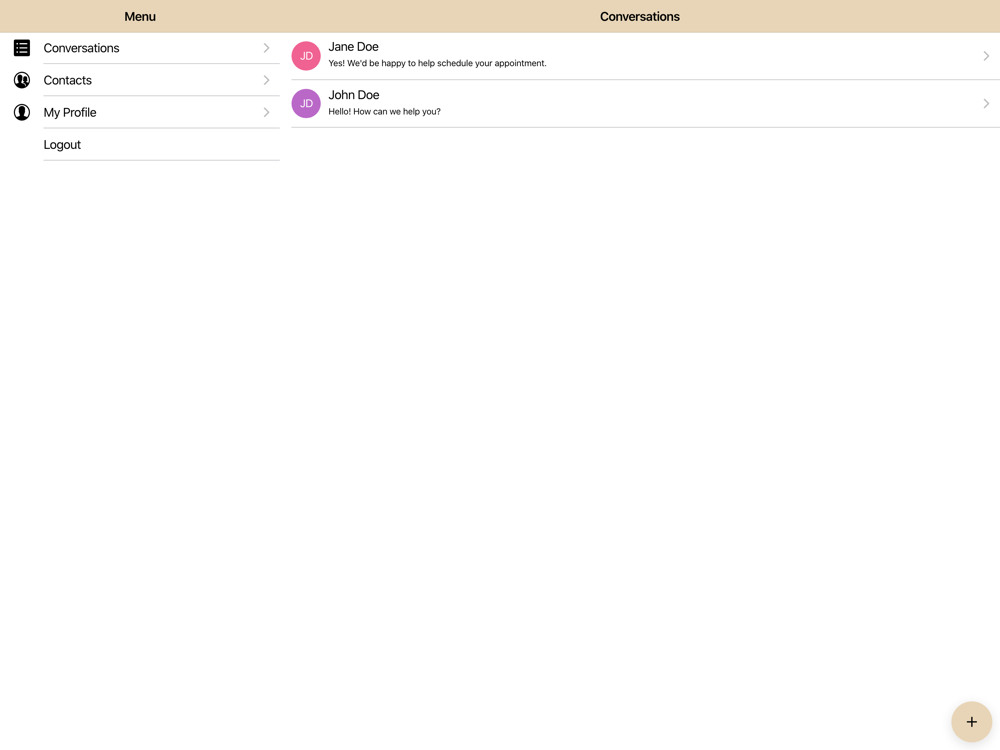Click message 'Yes! We'd be happy to help schedule'
This screenshot has height=750, width=1000.
coord(438,63)
